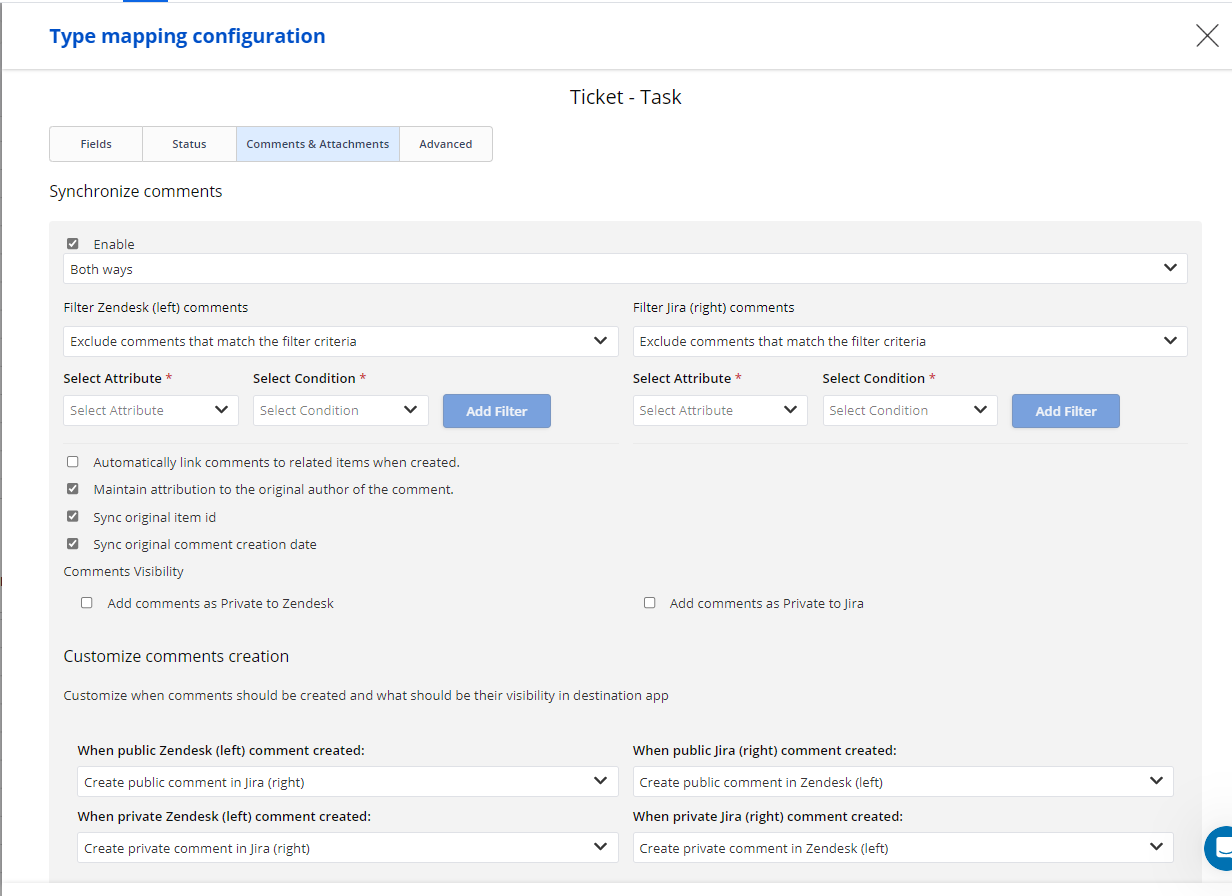Open Filter Zendesk (left) comments dropdown
Screen dimensions: 1232x896
click(x=341, y=341)
